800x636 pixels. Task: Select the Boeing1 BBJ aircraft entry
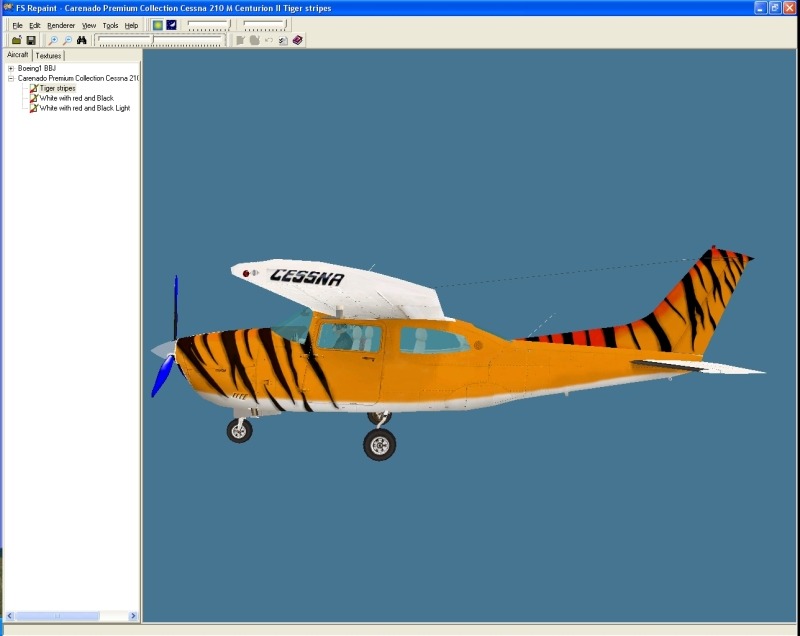tap(37, 68)
